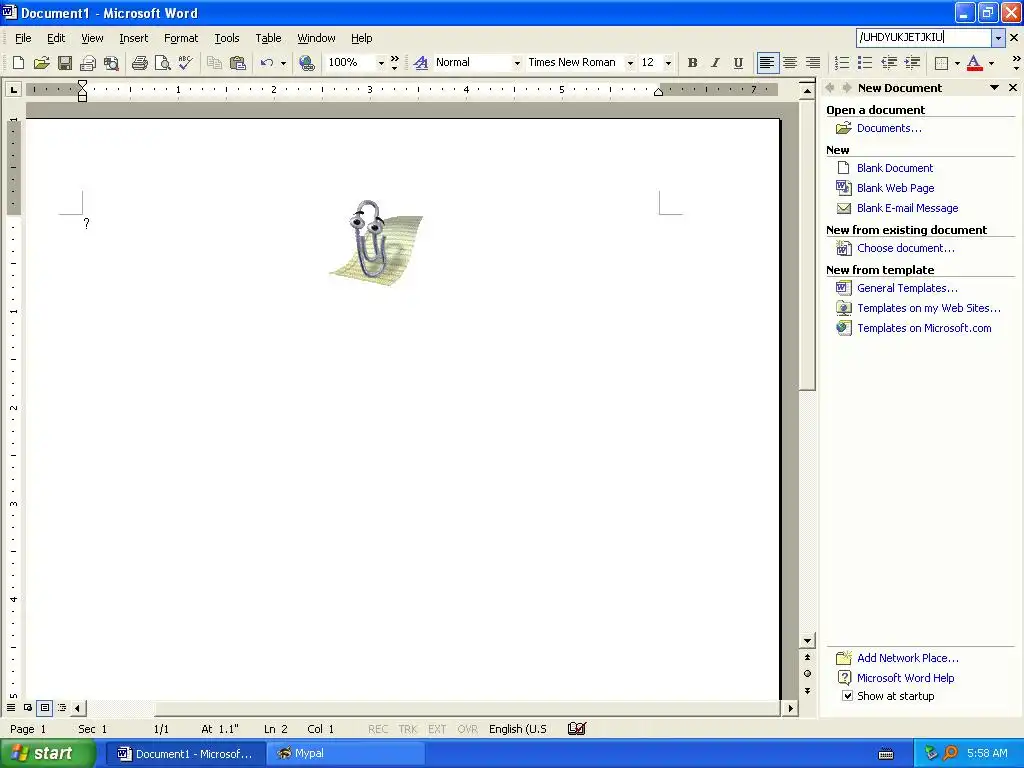
Task: Apply numbered list formatting
Action: point(842,63)
